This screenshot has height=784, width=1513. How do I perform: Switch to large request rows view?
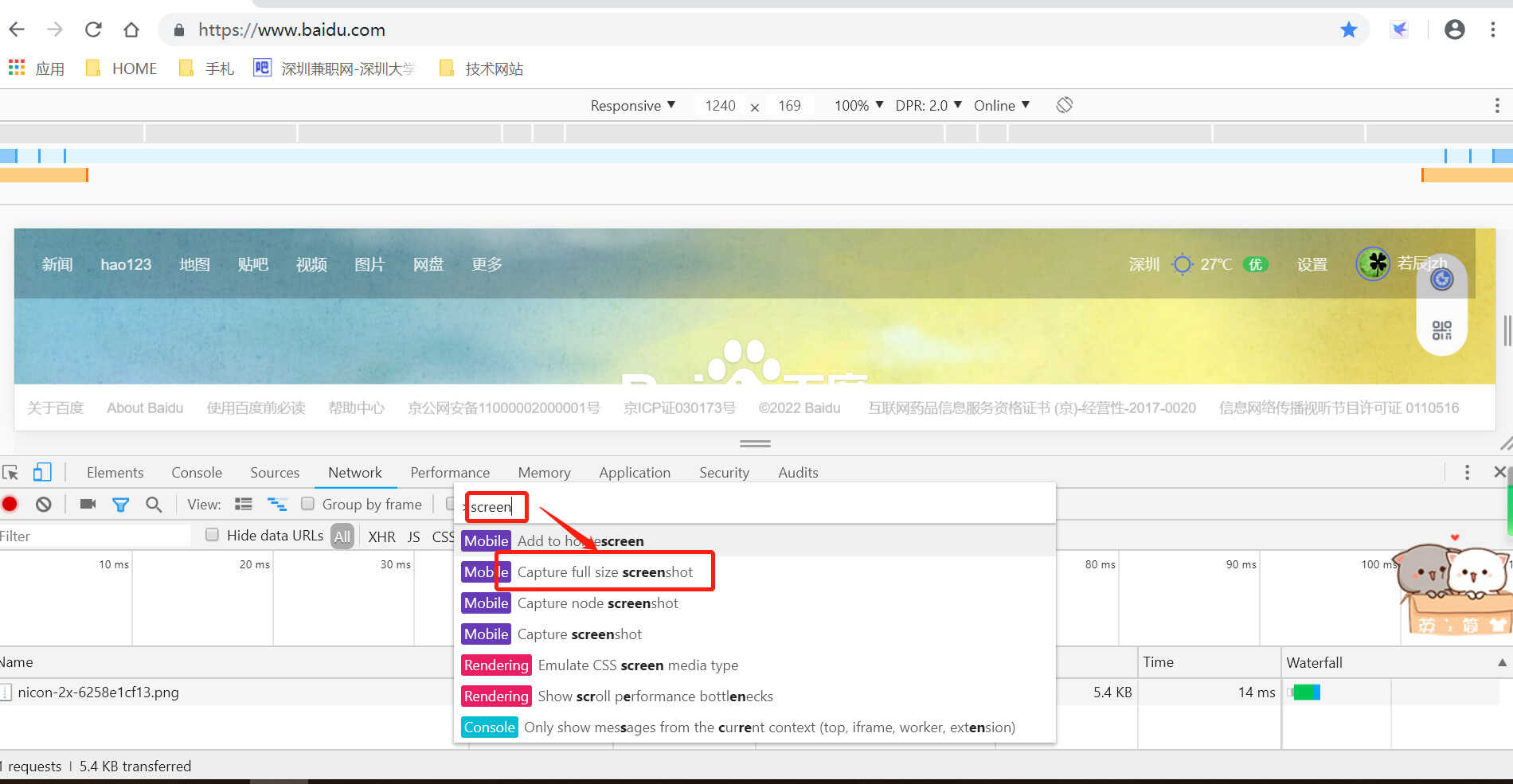244,504
